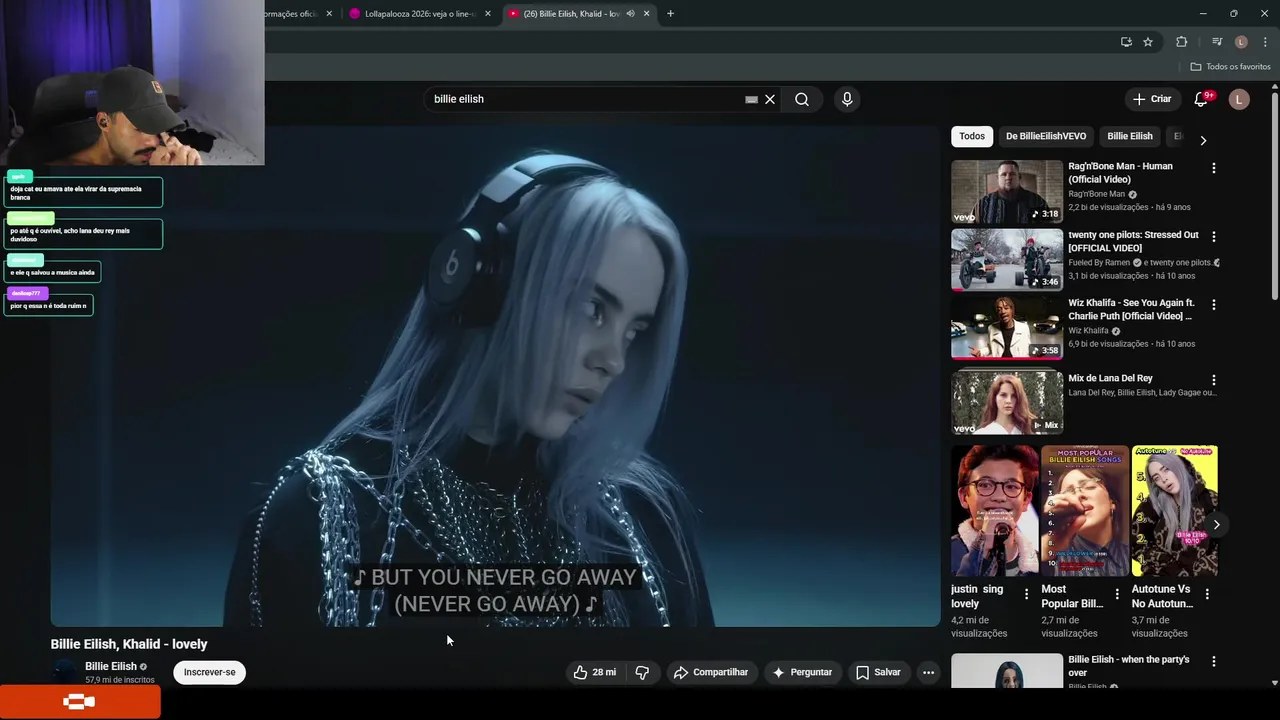
Task: Open options for Stressed Out video
Action: coord(1214,236)
